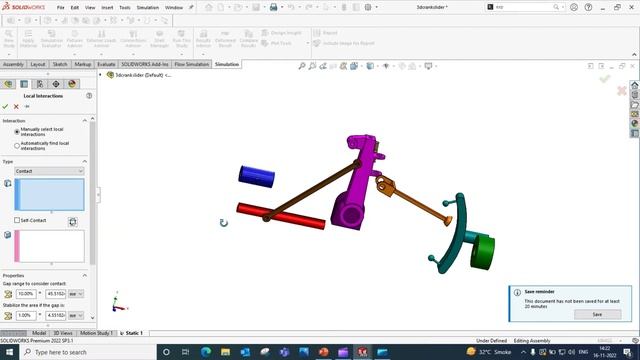Expand 3dcrankslider flyout feature tree
Image resolution: width=640 pixels, height=360 pixels.
coord(100,75)
